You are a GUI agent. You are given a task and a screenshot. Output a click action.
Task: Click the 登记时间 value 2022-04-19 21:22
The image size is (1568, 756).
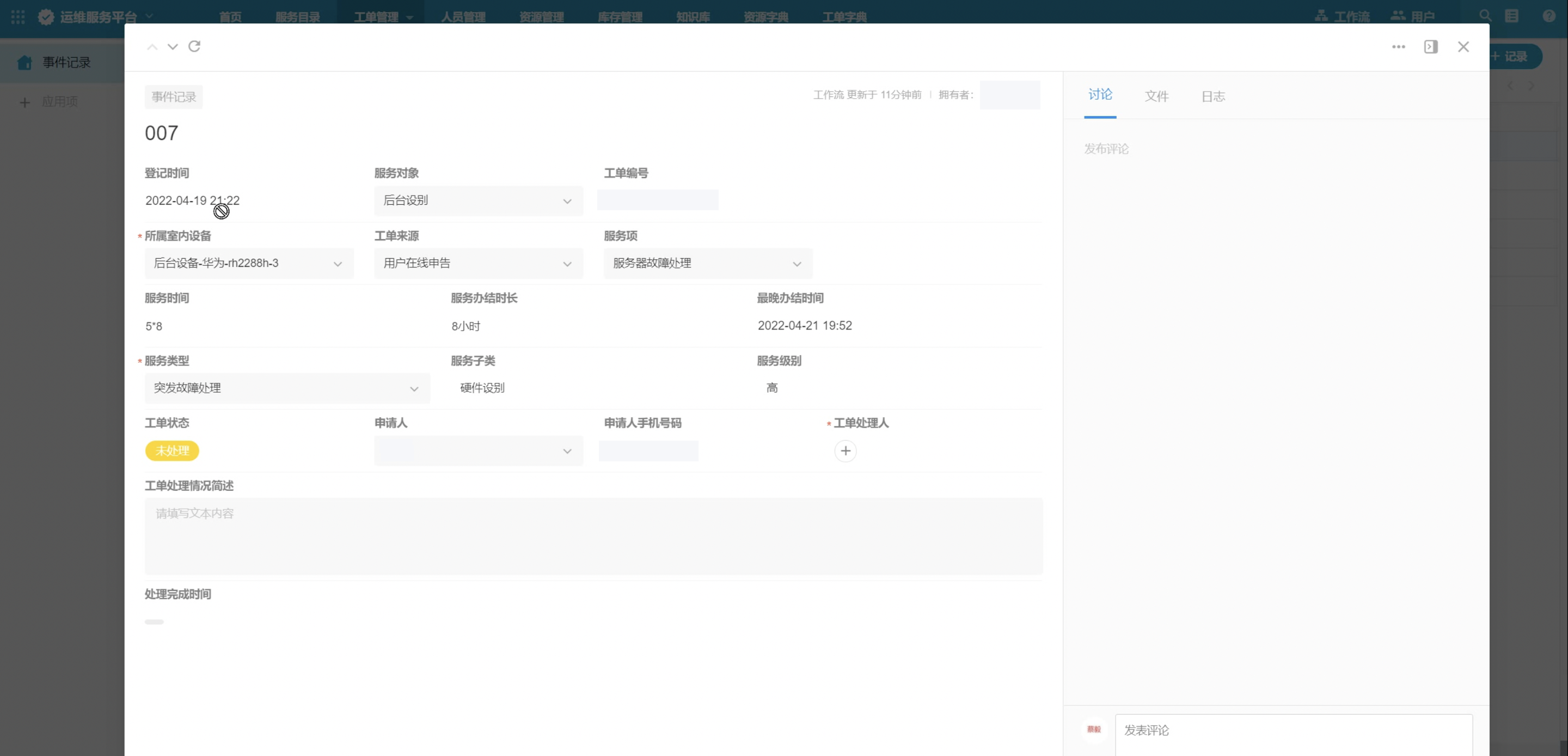192,200
